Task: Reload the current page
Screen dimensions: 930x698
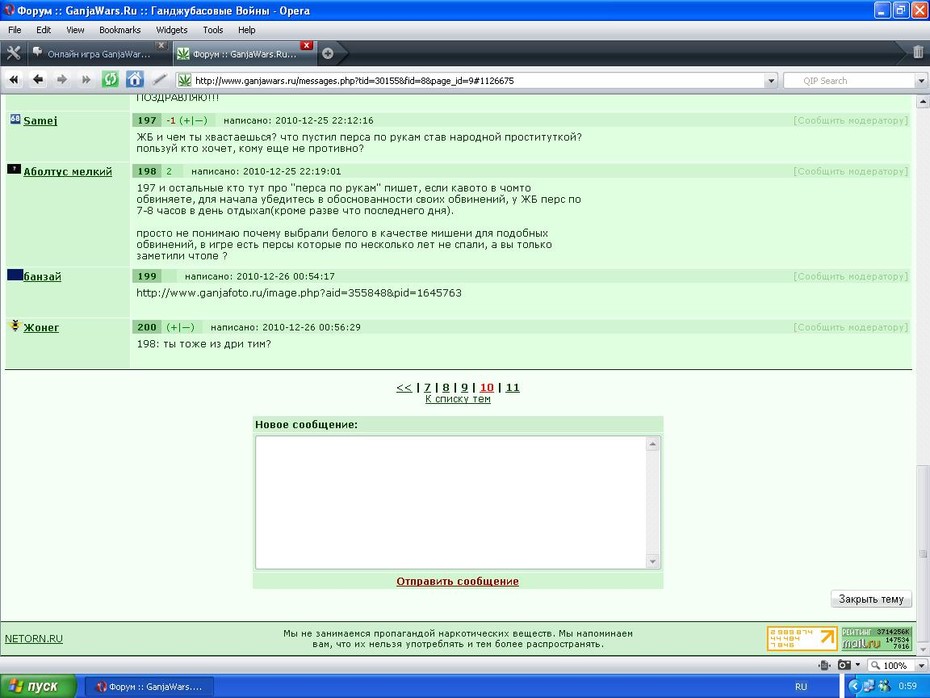Action: [x=110, y=79]
